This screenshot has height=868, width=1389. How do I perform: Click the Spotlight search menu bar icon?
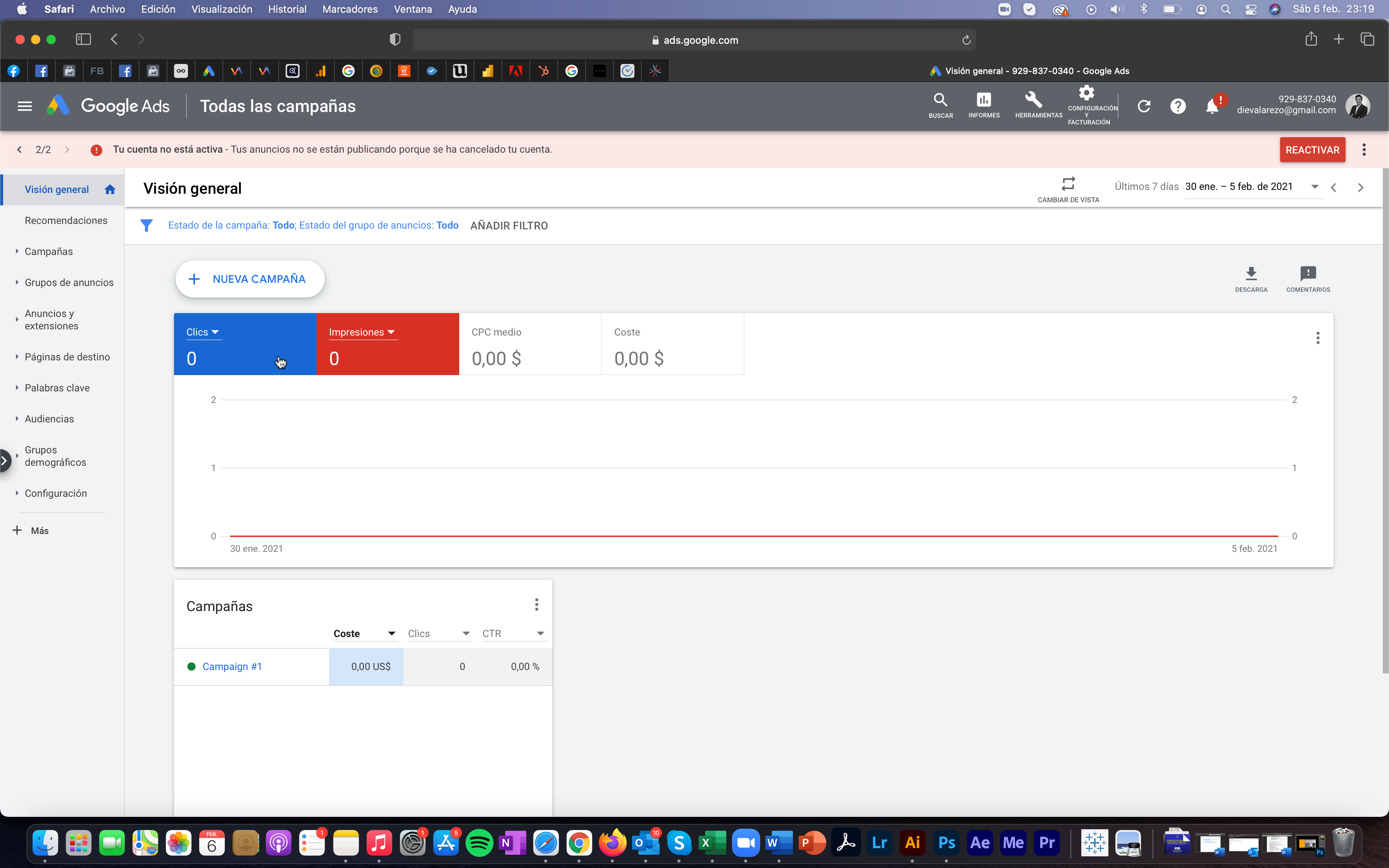[x=1225, y=9]
